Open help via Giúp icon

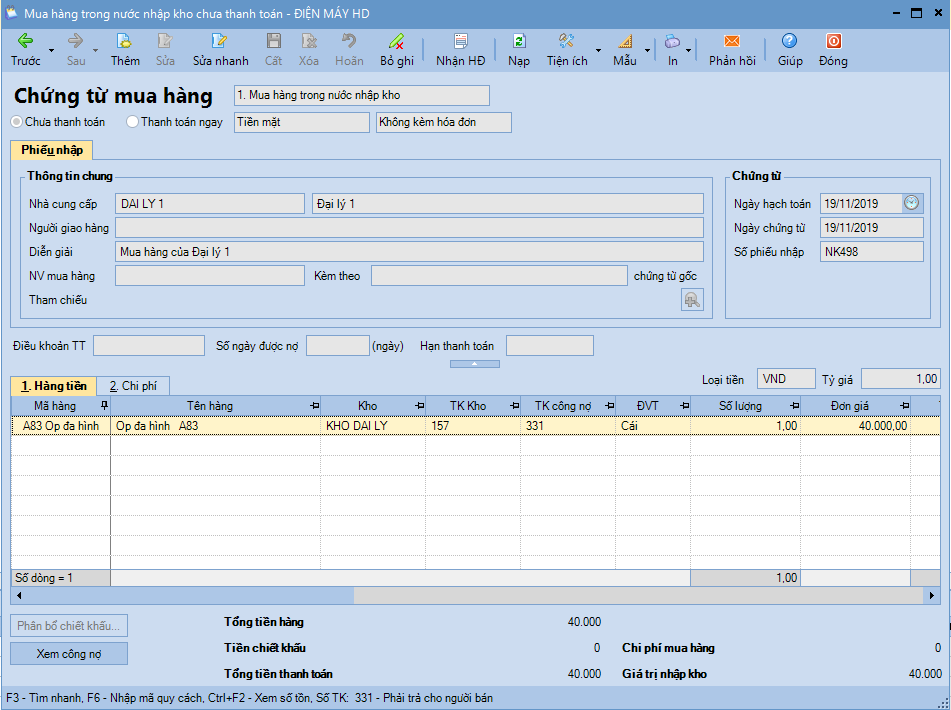(789, 41)
